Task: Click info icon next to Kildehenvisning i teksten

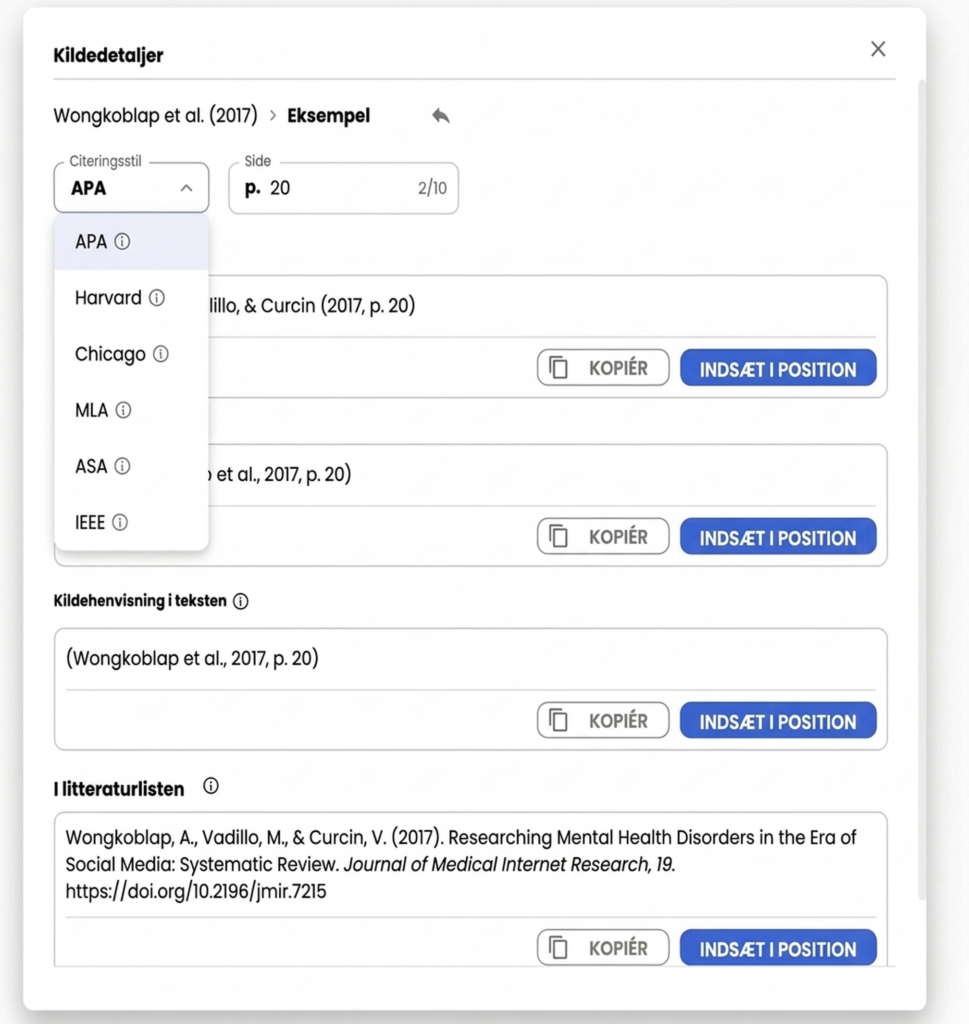Action: coord(241,601)
